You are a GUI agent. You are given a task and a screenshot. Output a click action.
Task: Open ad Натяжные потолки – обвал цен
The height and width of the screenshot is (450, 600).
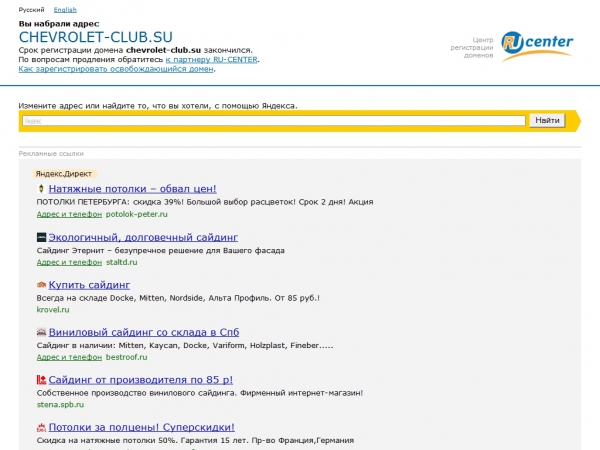[132, 189]
